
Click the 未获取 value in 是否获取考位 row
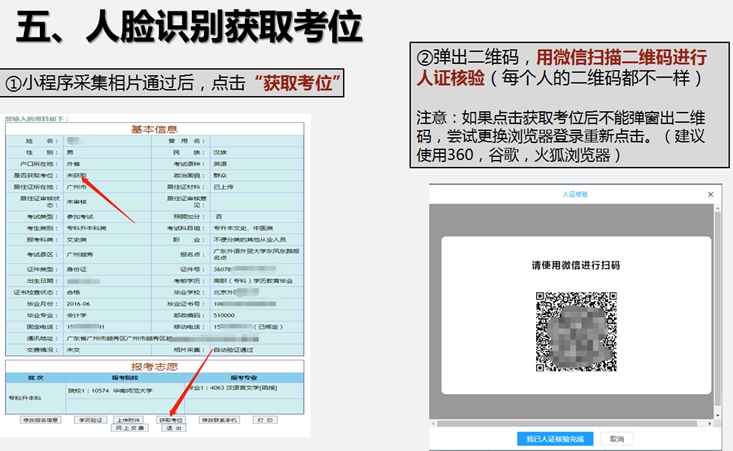tap(77, 175)
